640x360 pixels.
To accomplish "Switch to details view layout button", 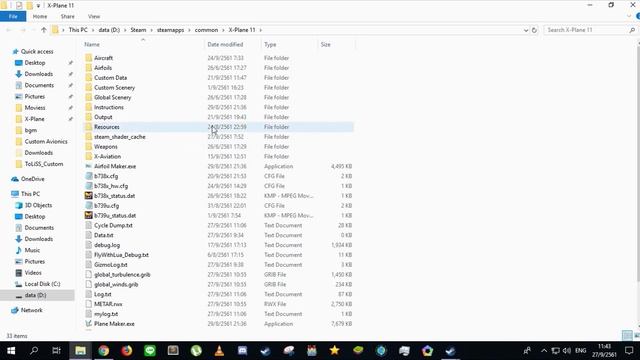I will point(627,336).
